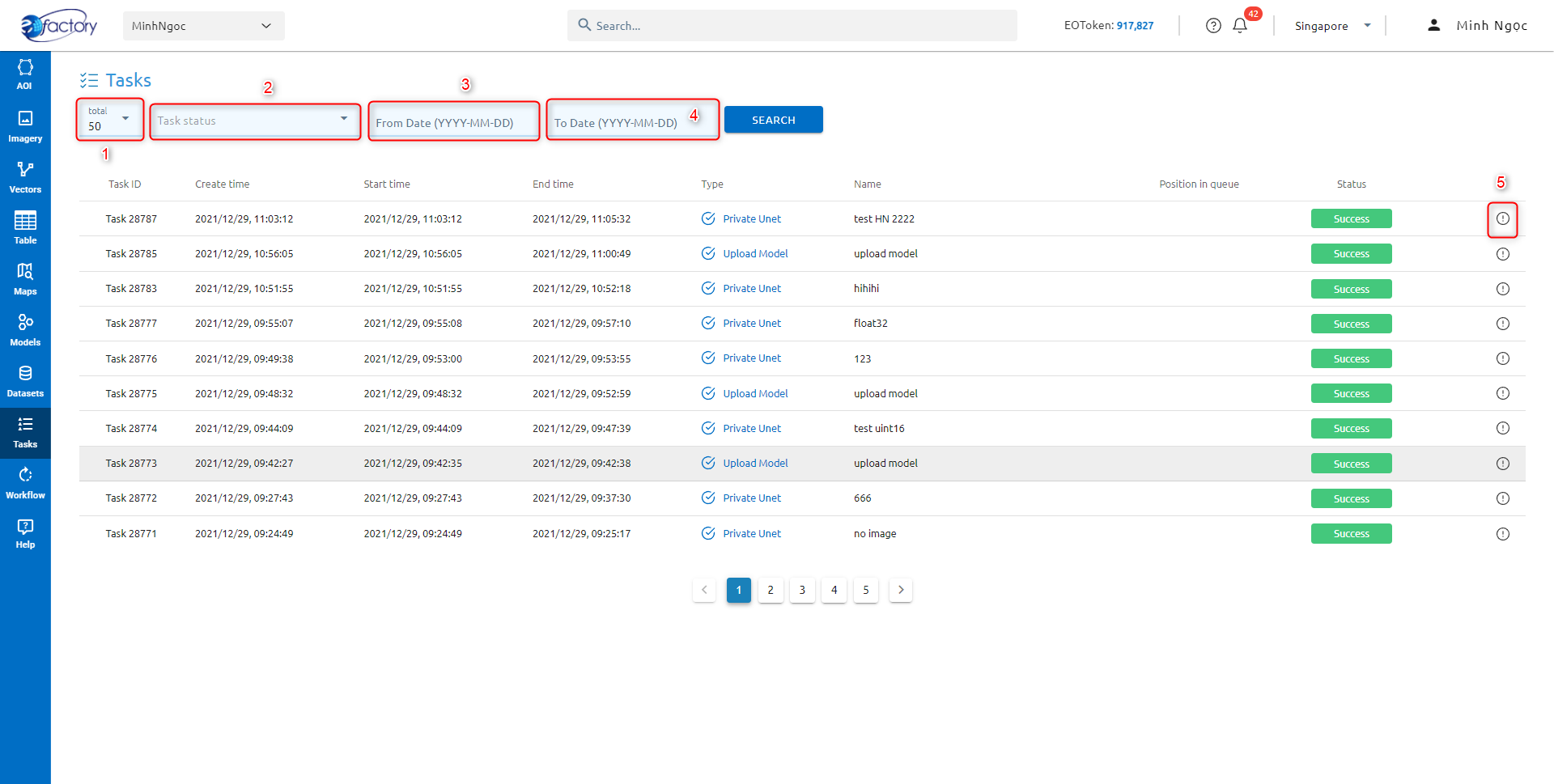1554x784 pixels.
Task: Focus the top Search box
Action: click(x=792, y=26)
